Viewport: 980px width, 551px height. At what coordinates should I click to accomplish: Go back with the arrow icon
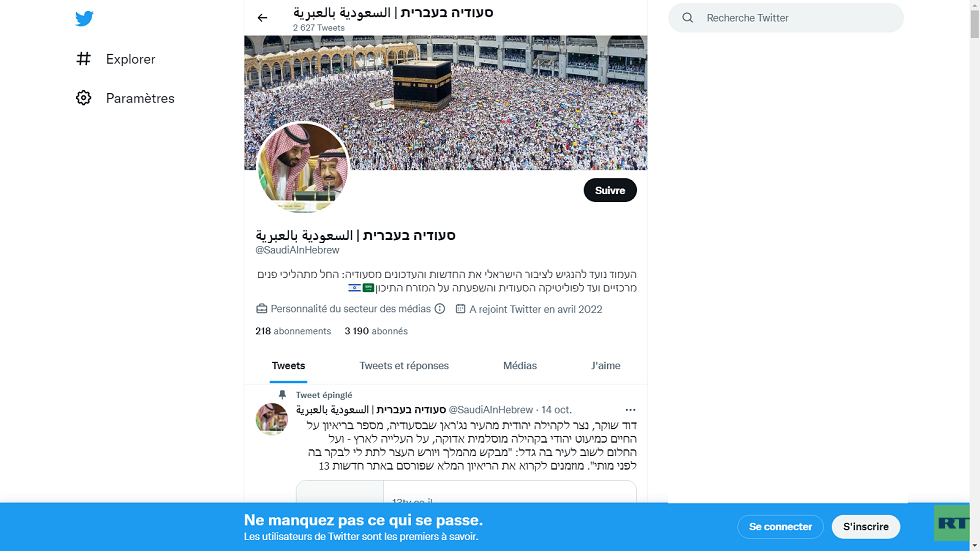pyautogui.click(x=262, y=17)
